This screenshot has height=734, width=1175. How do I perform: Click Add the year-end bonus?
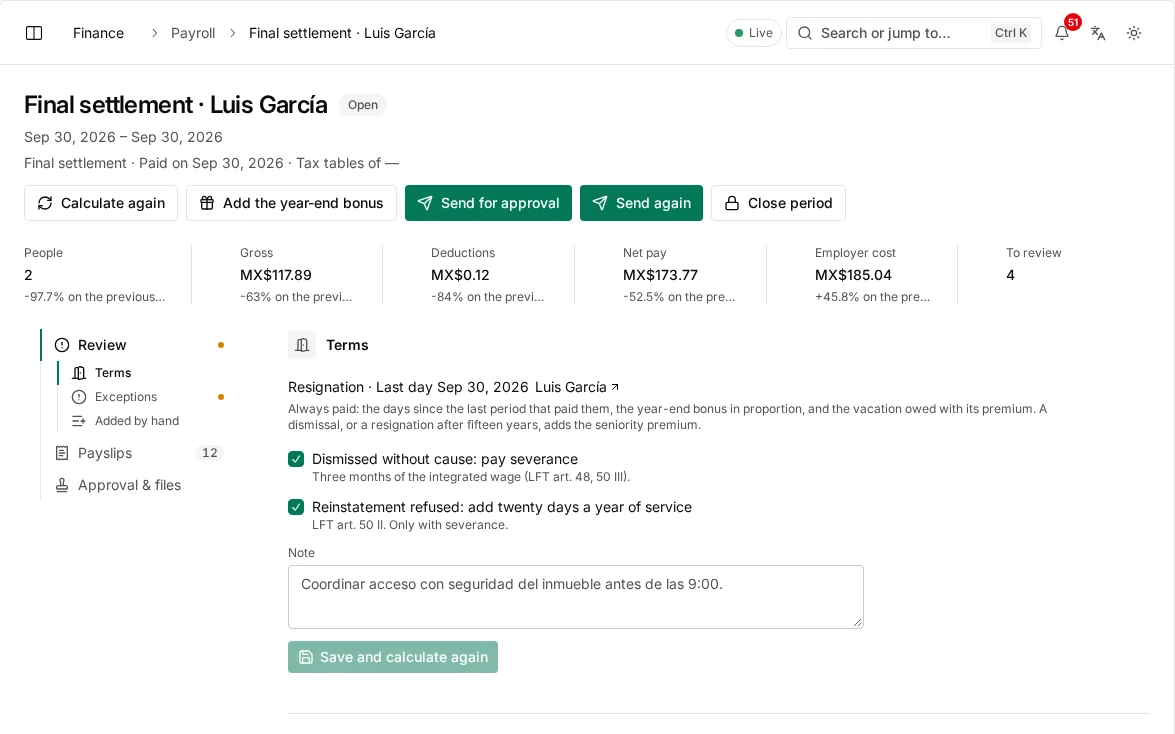[x=292, y=203]
